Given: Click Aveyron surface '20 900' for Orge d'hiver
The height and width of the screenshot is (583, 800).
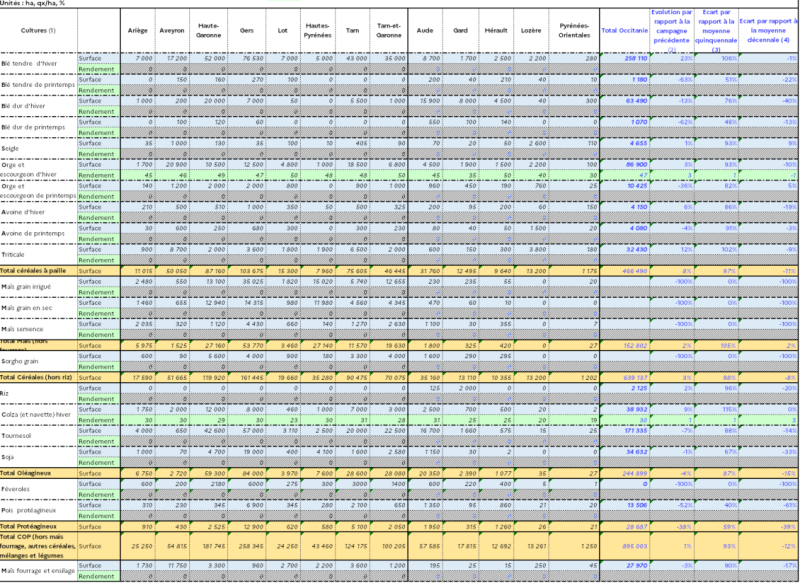Looking at the screenshot, I should [172, 165].
